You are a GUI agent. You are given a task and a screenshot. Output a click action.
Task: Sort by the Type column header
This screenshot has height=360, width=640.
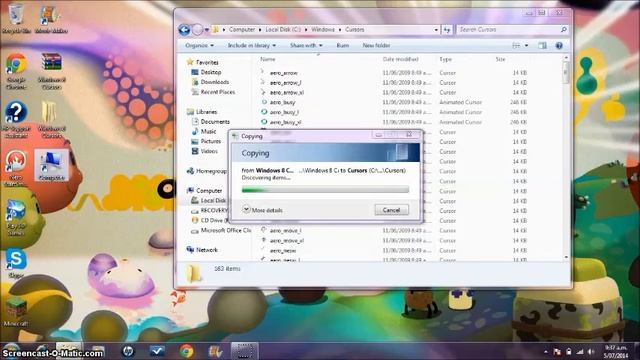click(445, 59)
